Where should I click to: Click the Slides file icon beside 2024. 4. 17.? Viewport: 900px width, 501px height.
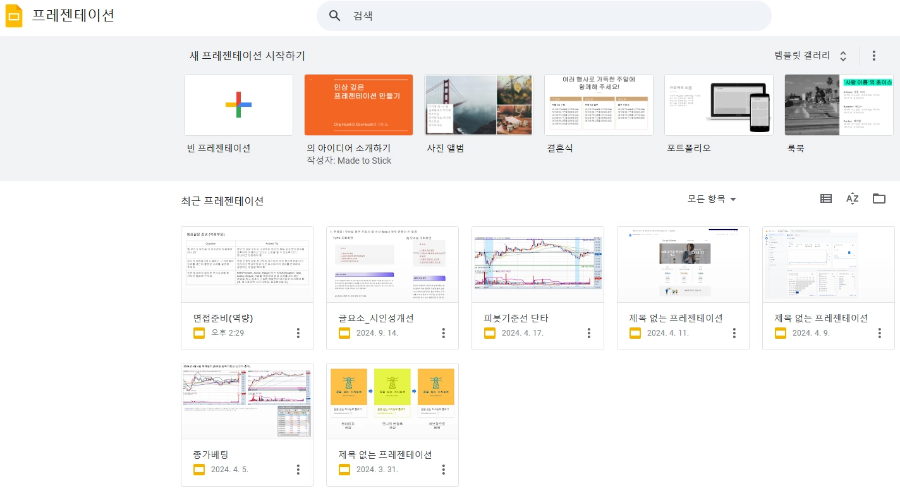490,333
